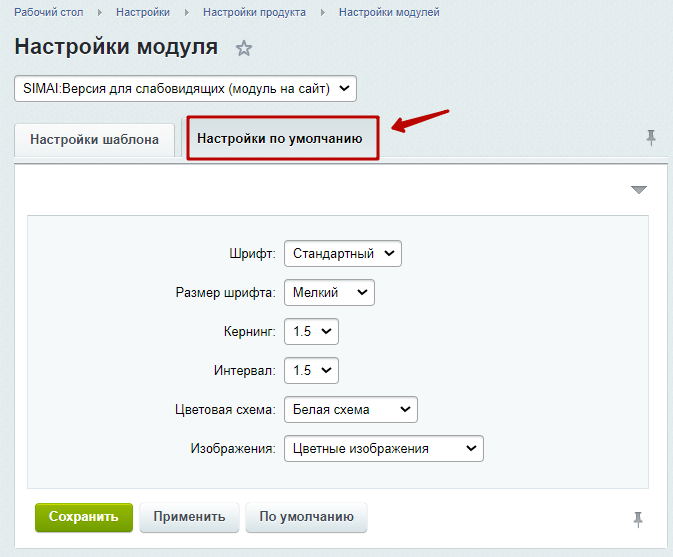This screenshot has width=673, height=557.
Task: Open the Шрифт dropdown
Action: point(343,254)
